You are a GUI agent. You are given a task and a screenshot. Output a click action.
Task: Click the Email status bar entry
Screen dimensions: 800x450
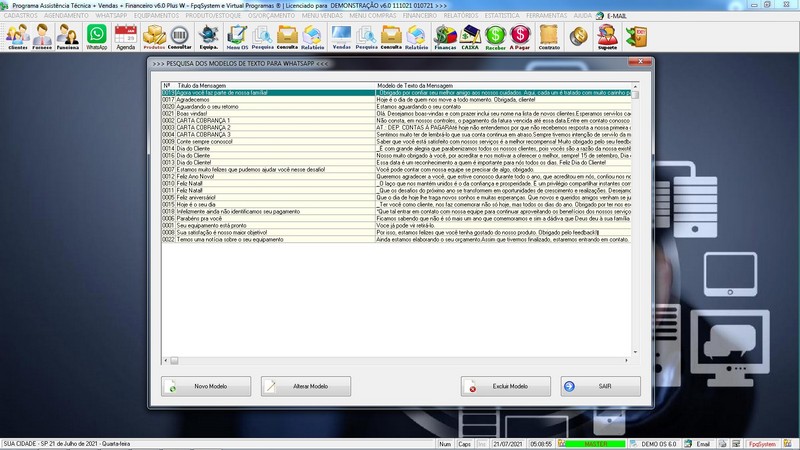(703, 444)
